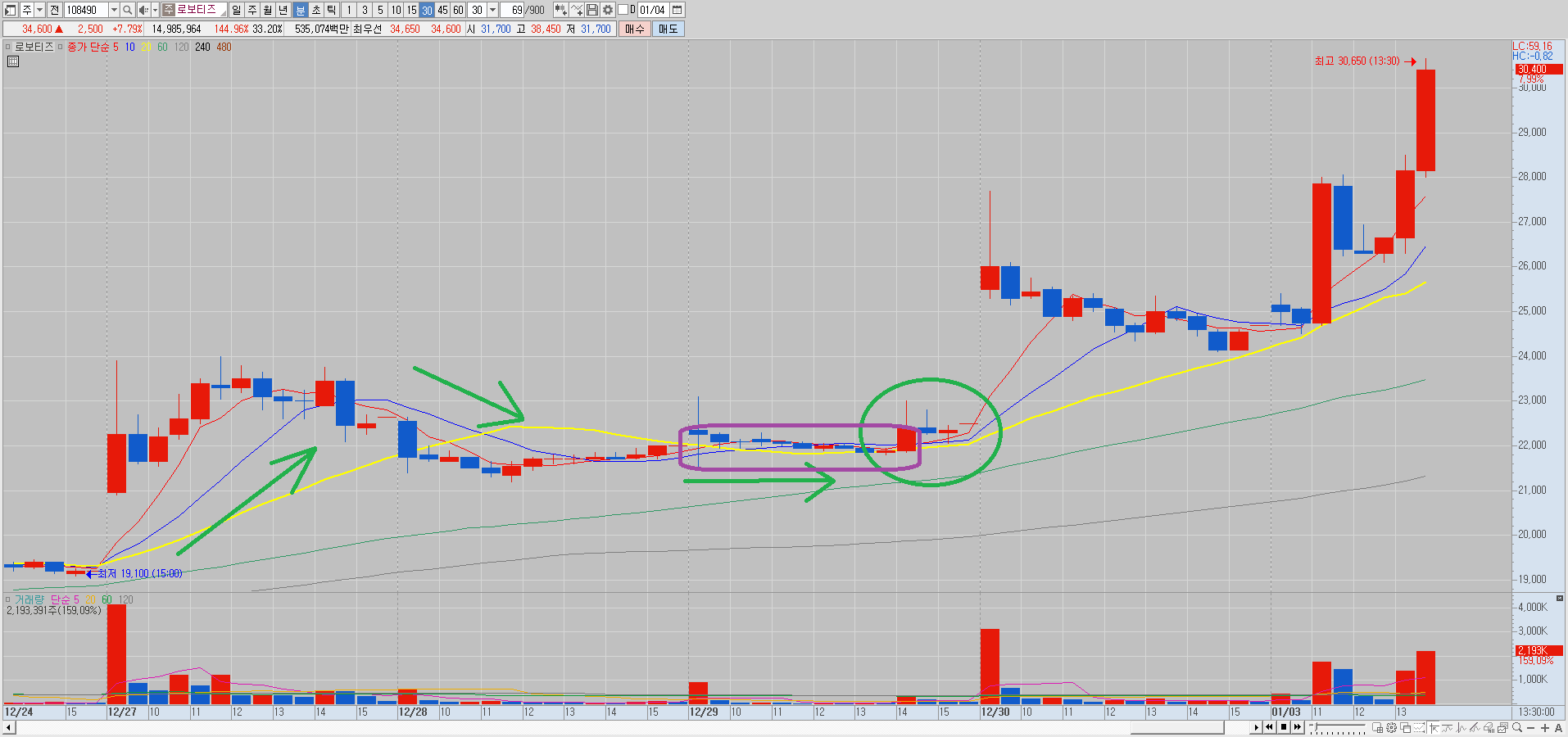
Task: Toggle the 주 stock type indicator before 로보티즈
Action: click(168, 10)
